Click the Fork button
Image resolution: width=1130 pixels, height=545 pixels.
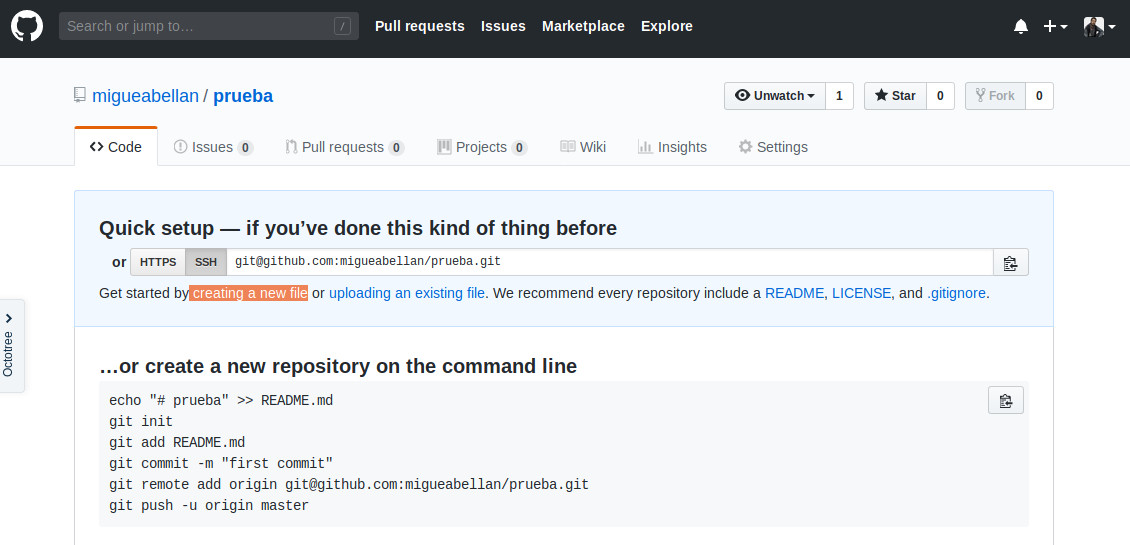995,96
